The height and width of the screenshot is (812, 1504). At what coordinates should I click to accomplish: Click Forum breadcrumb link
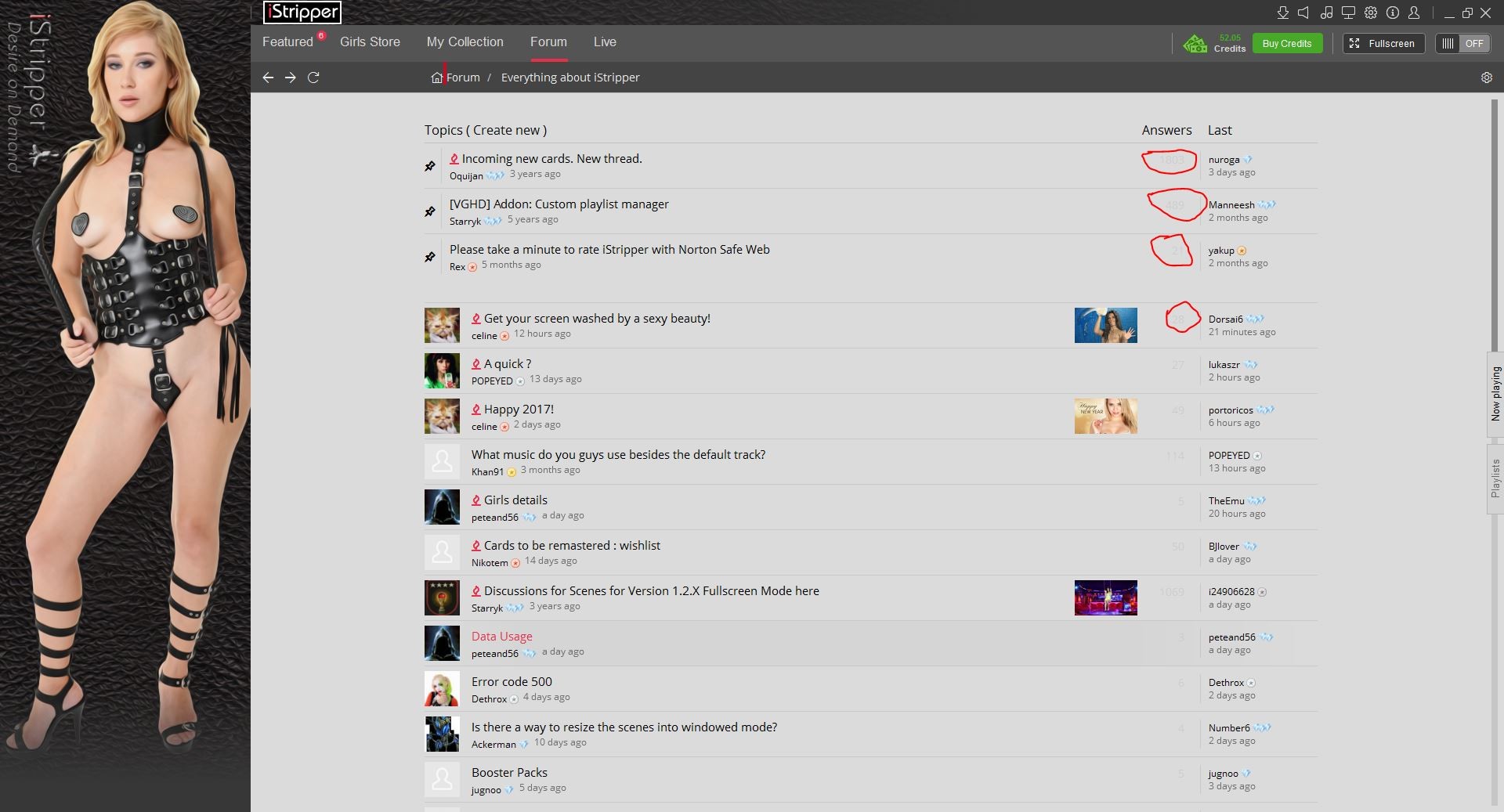[463, 78]
